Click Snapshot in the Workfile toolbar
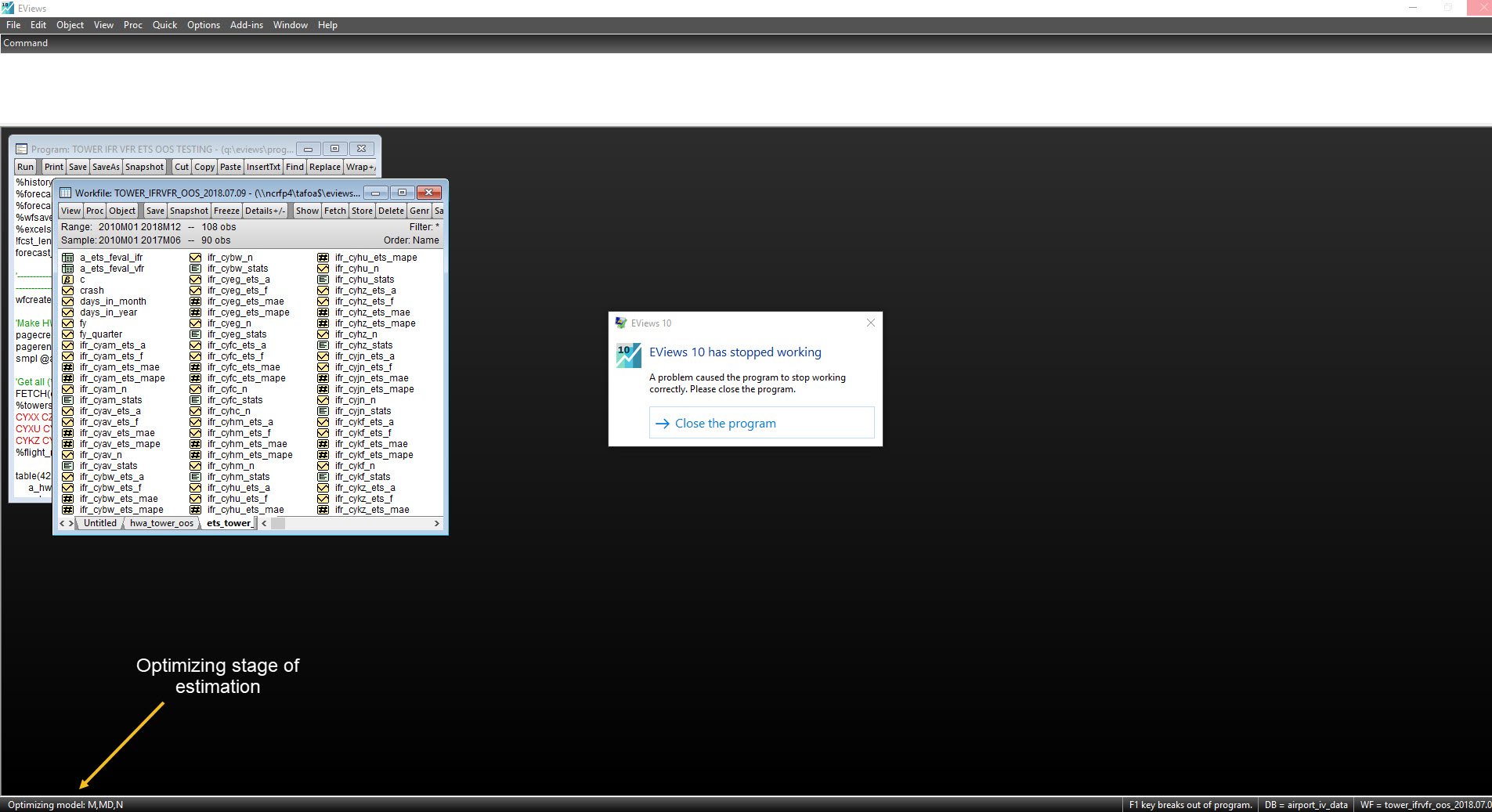Screen dimensions: 1492x812 (x=189, y=211)
